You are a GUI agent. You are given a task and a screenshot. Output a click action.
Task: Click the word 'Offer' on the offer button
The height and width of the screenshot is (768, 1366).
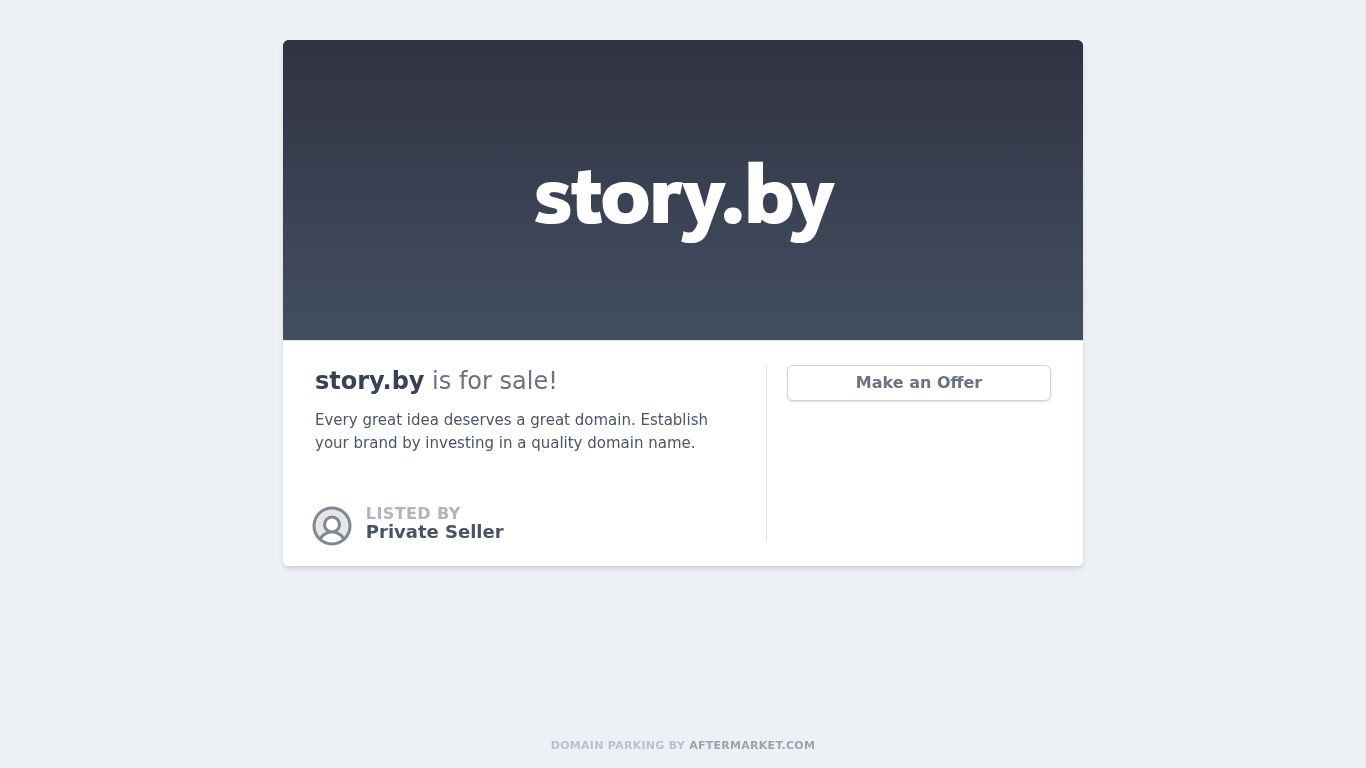coord(959,383)
